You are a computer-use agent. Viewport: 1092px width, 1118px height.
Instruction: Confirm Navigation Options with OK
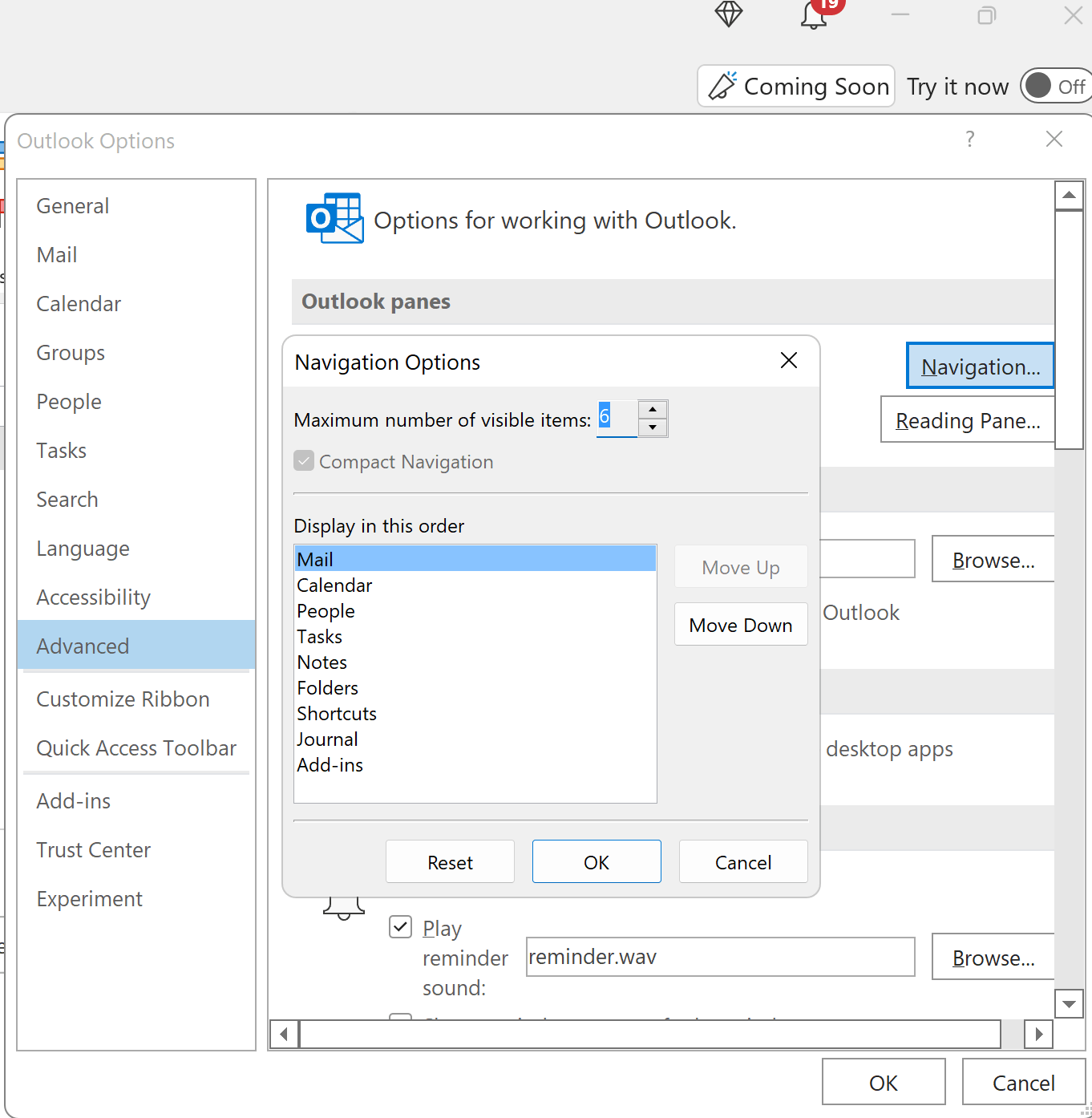tap(597, 862)
